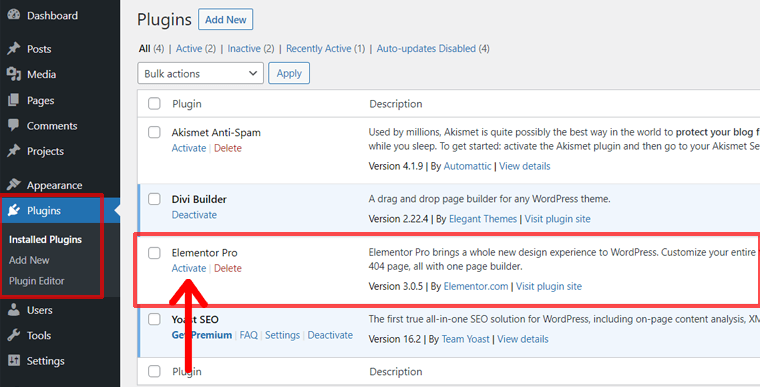Image resolution: width=760 pixels, height=387 pixels.
Task: Open Tools menu item
Action: (39, 335)
